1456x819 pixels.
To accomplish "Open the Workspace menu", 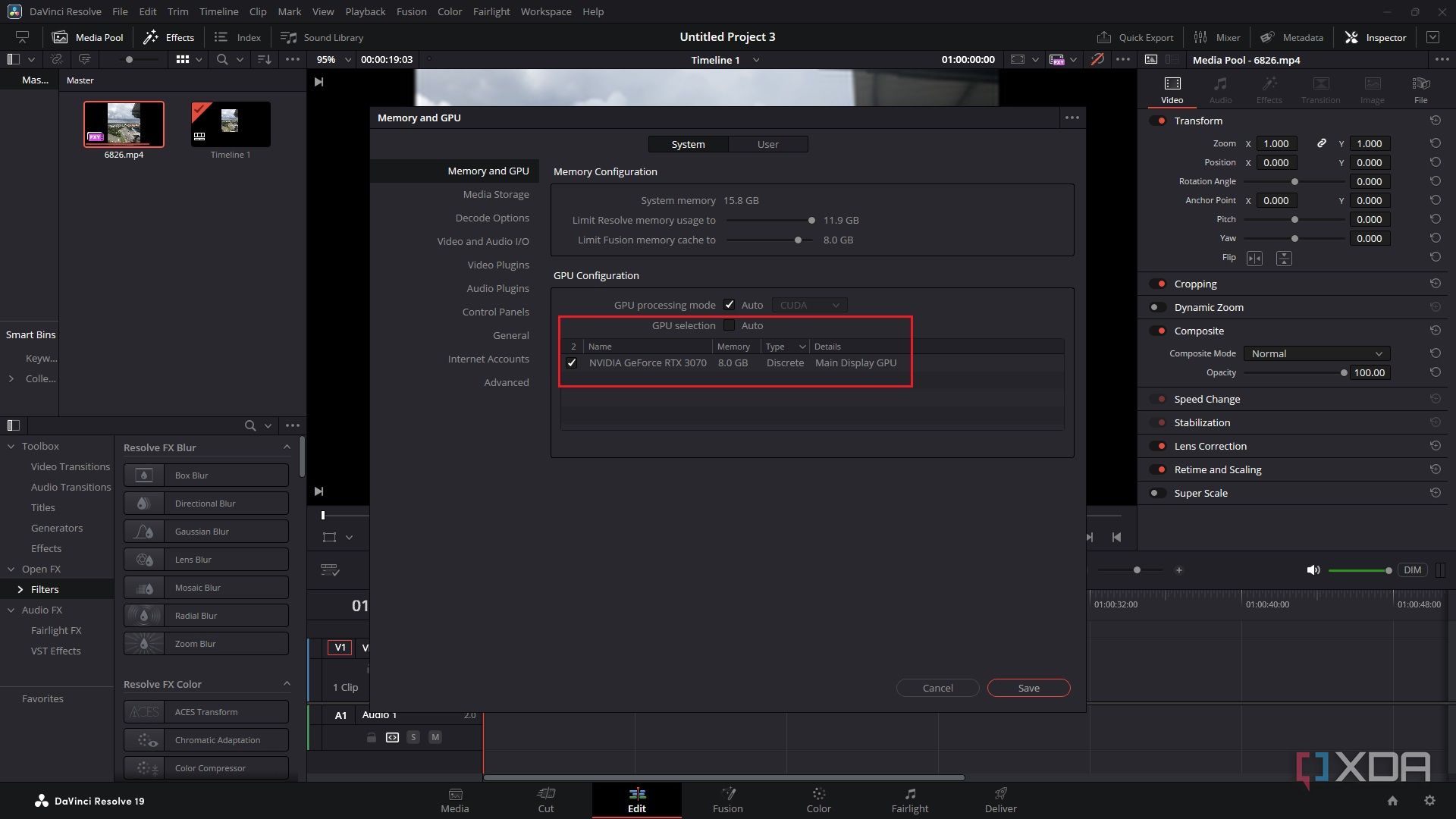I will 545,11.
